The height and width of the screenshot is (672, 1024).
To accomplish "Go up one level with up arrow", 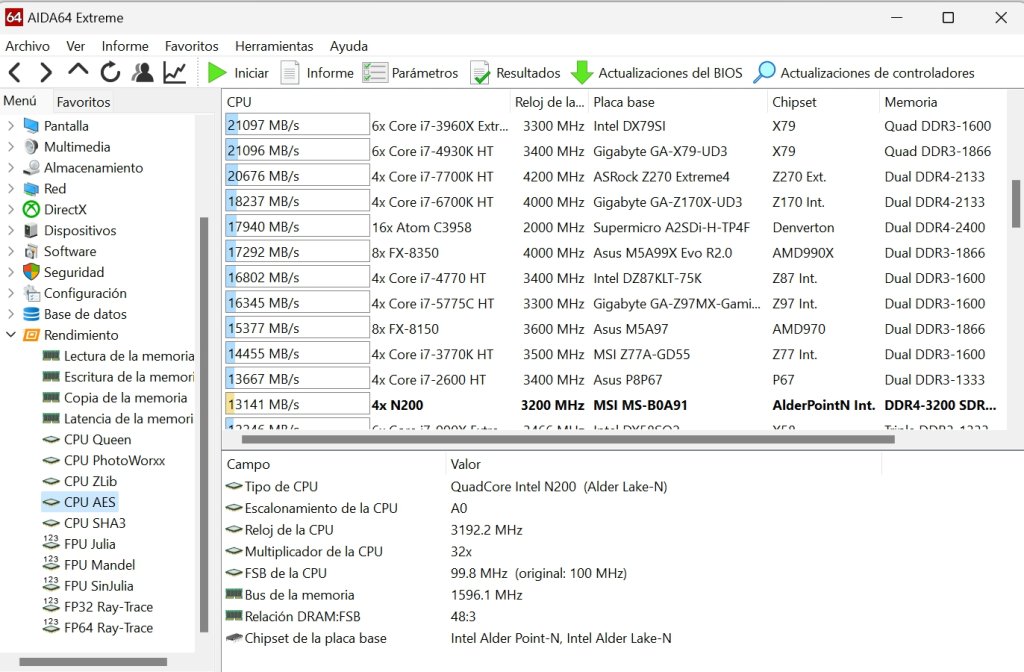I will point(78,70).
